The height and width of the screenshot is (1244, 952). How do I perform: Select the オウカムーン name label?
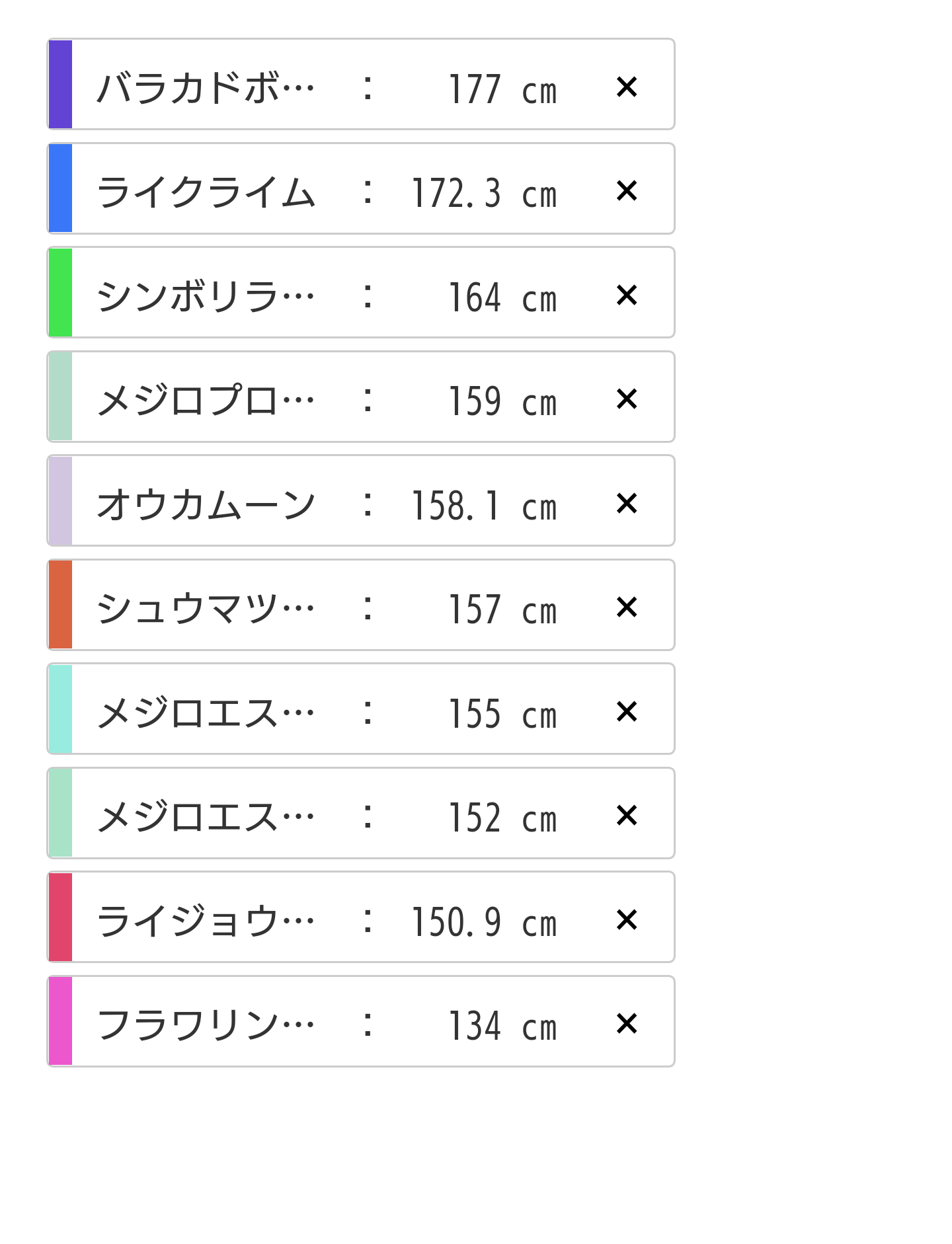pyautogui.click(x=206, y=504)
